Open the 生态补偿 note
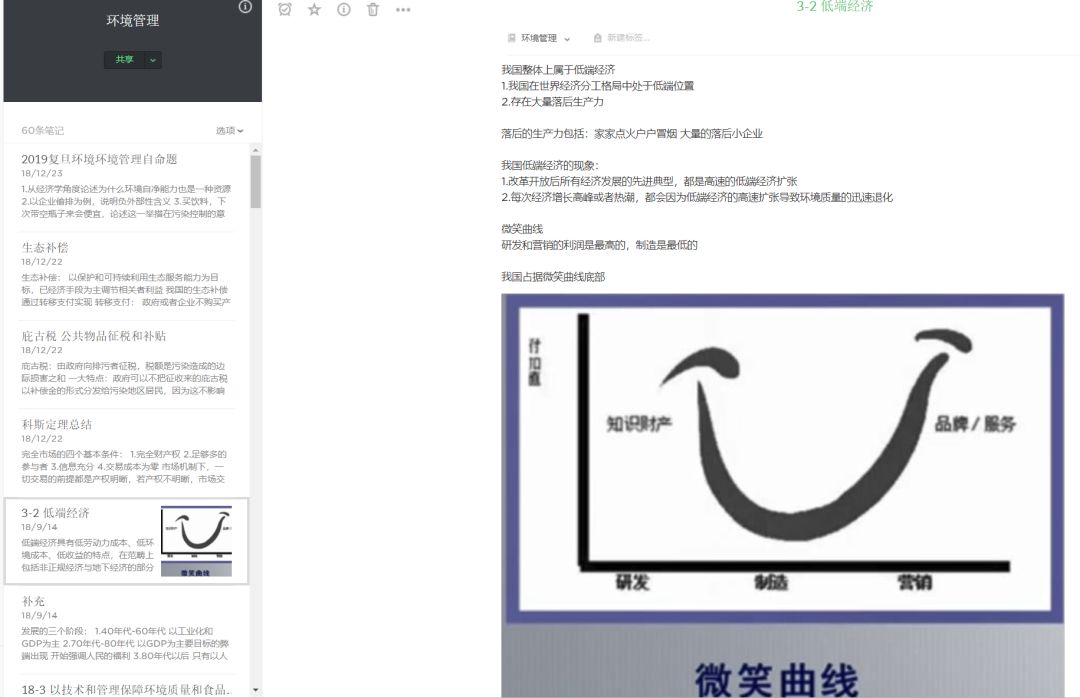The width and height of the screenshot is (1080, 698). pos(126,275)
